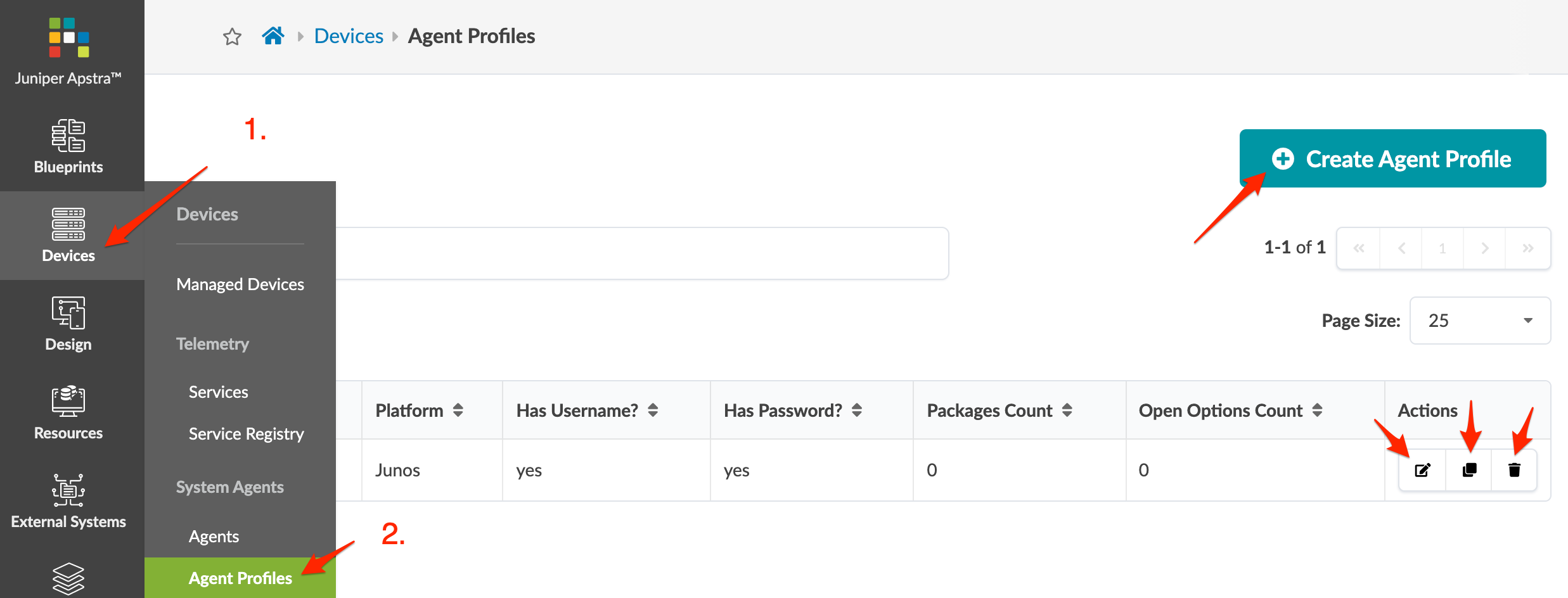Jump to last page of results
Viewport: 1568px width, 598px height.
point(1528,248)
